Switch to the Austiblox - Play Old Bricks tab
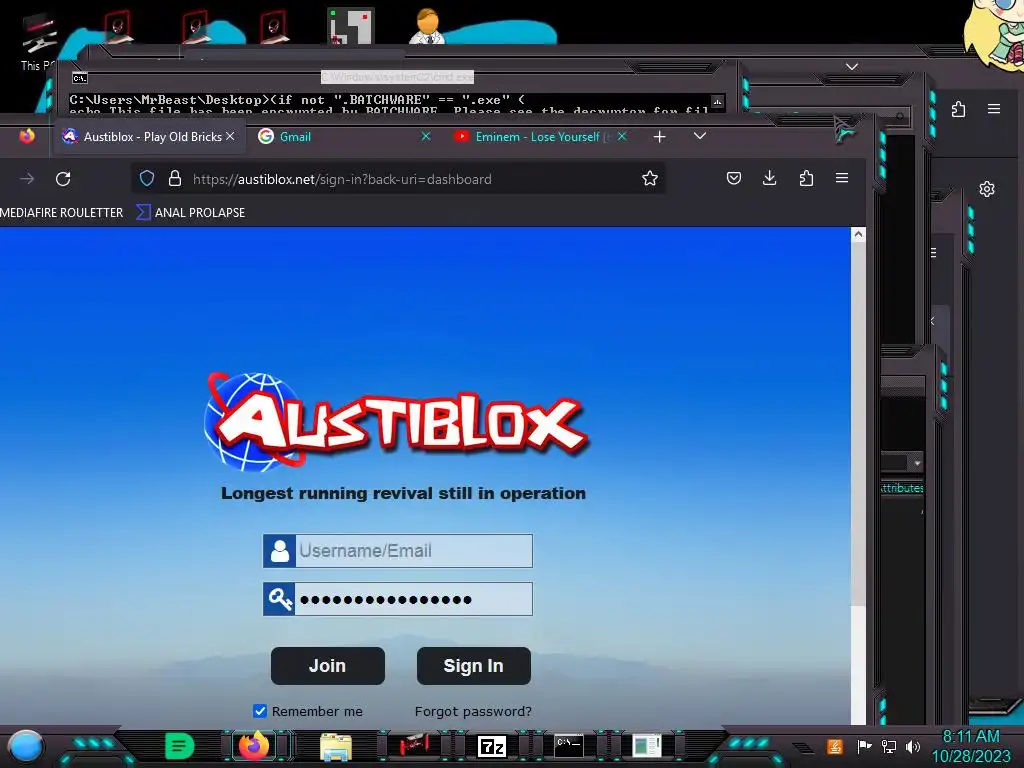This screenshot has height=768, width=1024. point(148,136)
